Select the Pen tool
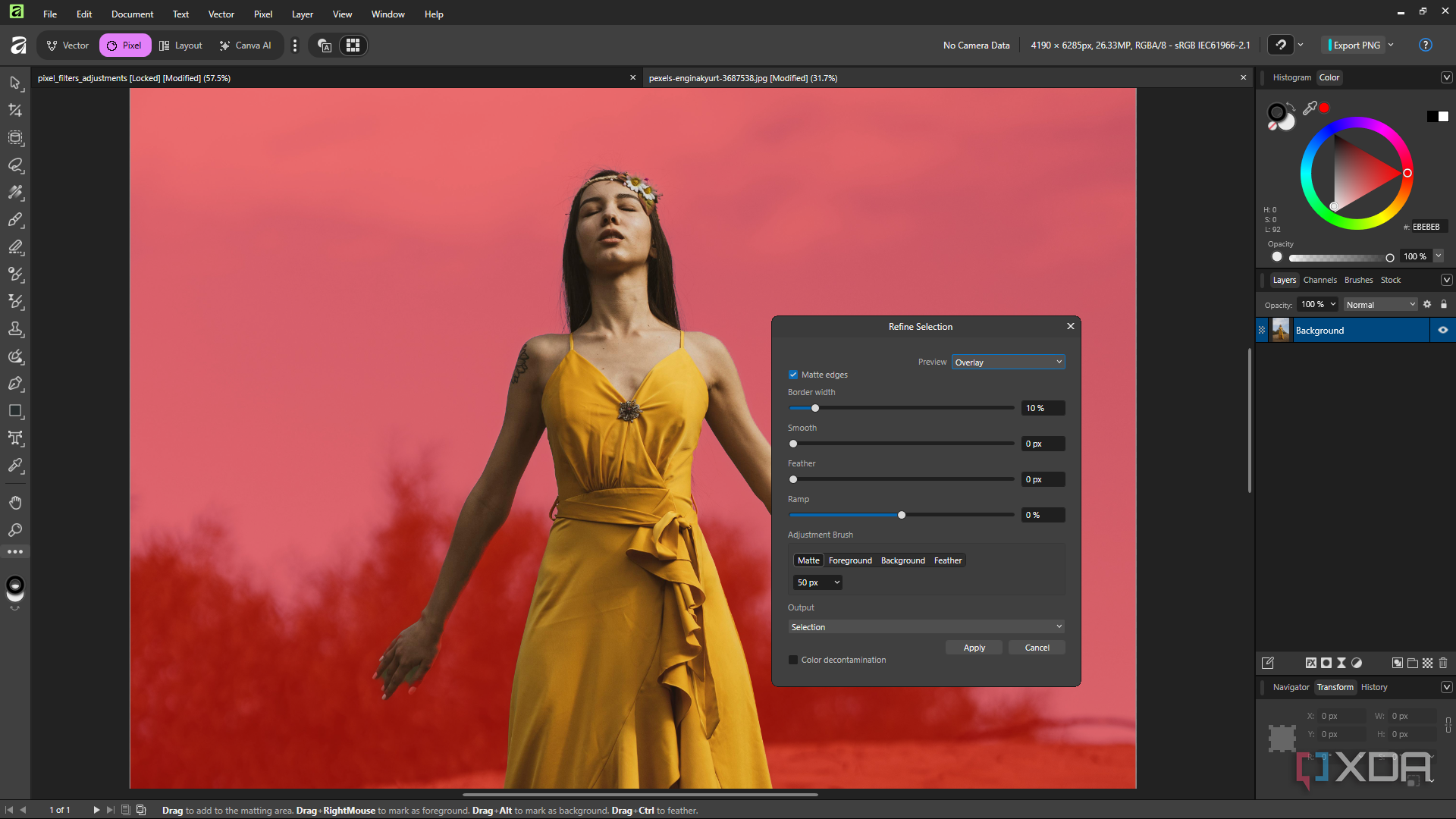This screenshot has width=1456, height=819. pyautogui.click(x=15, y=384)
